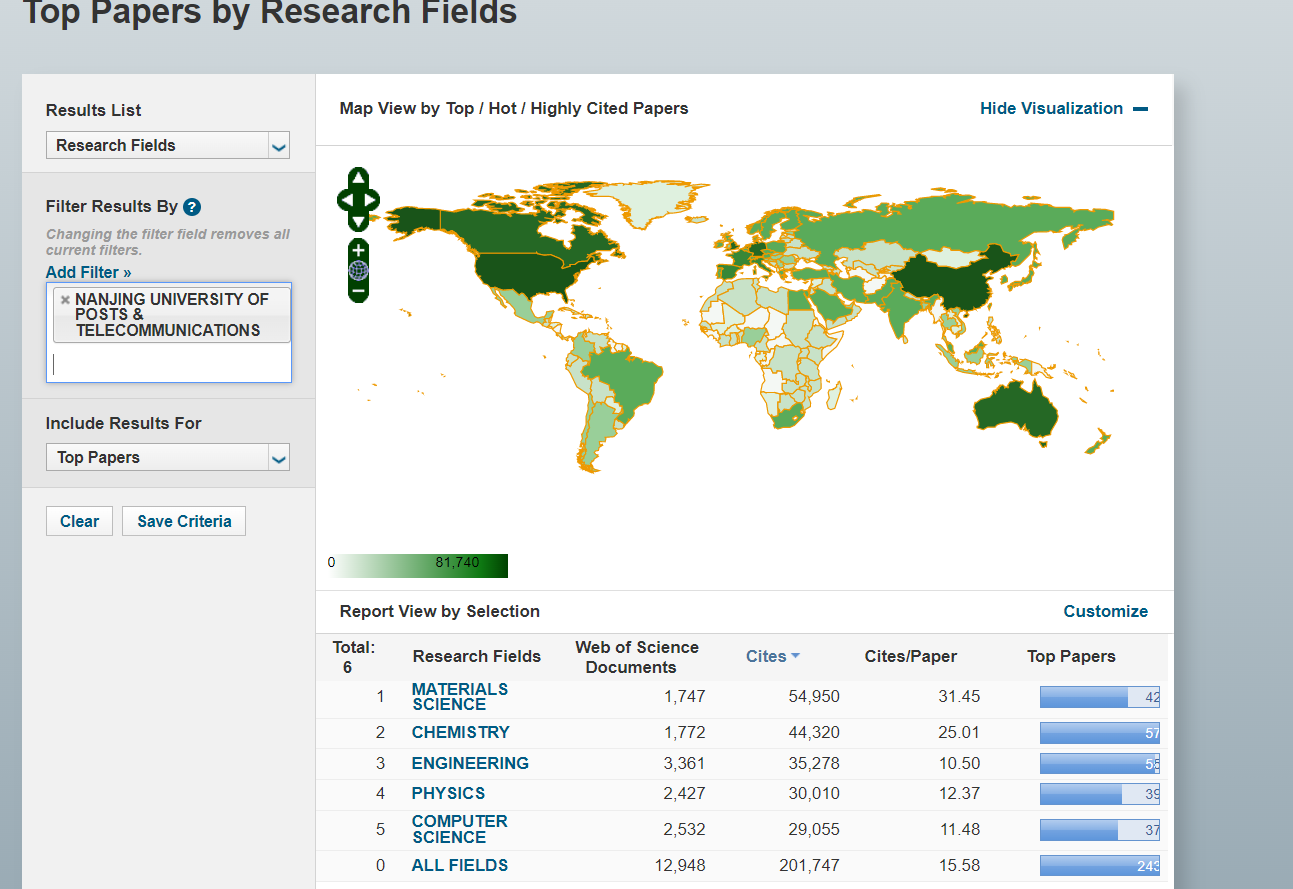This screenshot has height=889, width=1293.
Task: Pan the map left with the arrow
Action: point(345,200)
